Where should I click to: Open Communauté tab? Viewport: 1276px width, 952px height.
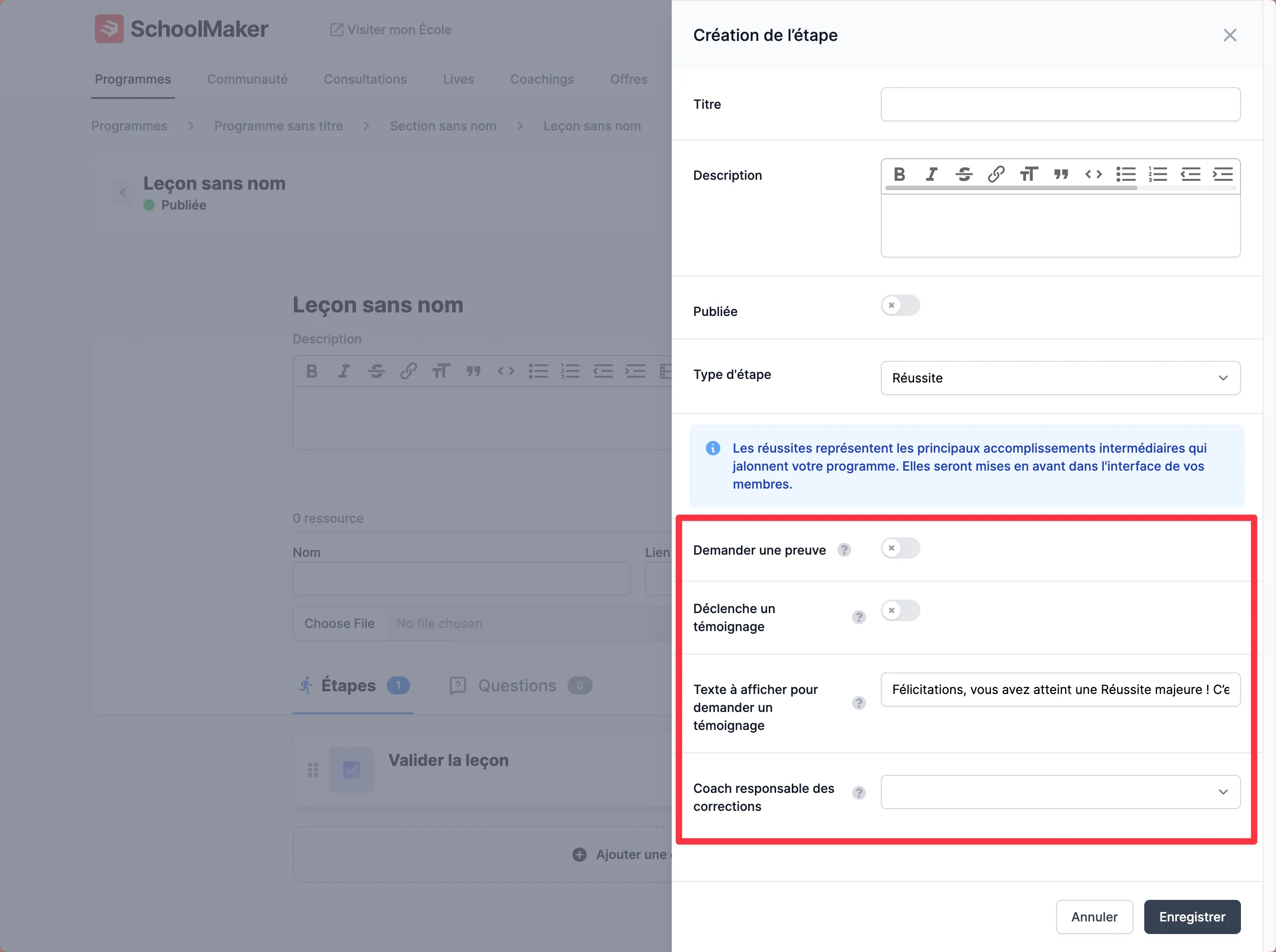[x=247, y=79]
